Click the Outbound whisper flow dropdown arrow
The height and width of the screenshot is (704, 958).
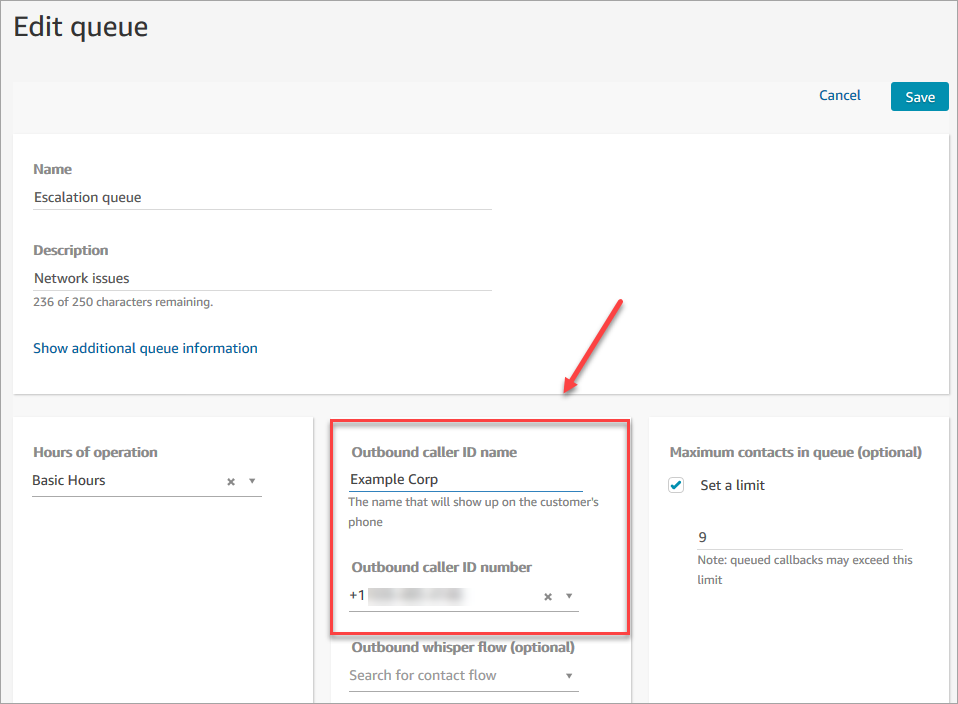coord(569,676)
